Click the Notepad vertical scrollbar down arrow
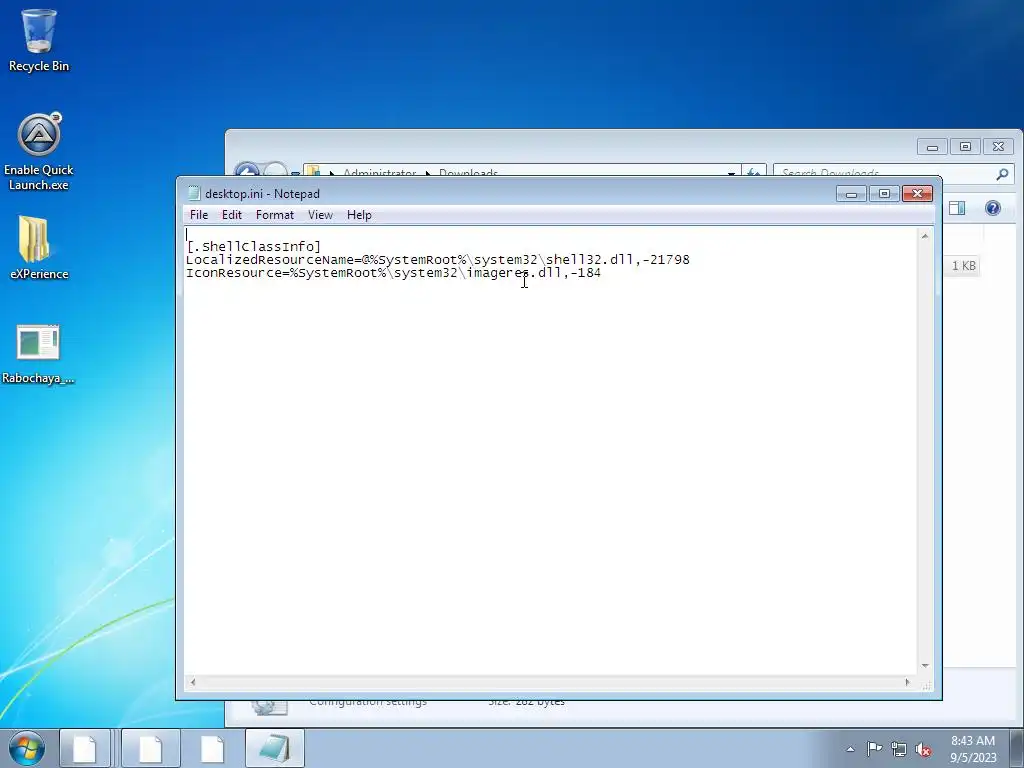 [x=925, y=665]
